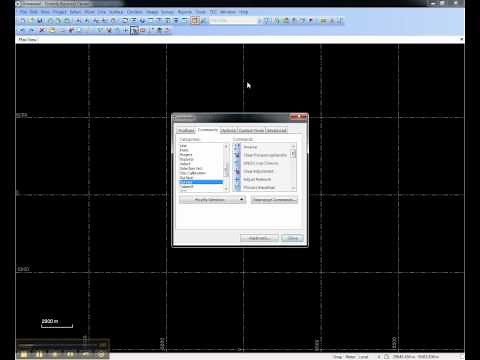This screenshot has width=480, height=360.
Task: Click the Clear Adjustment command icon
Action: coord(237,171)
